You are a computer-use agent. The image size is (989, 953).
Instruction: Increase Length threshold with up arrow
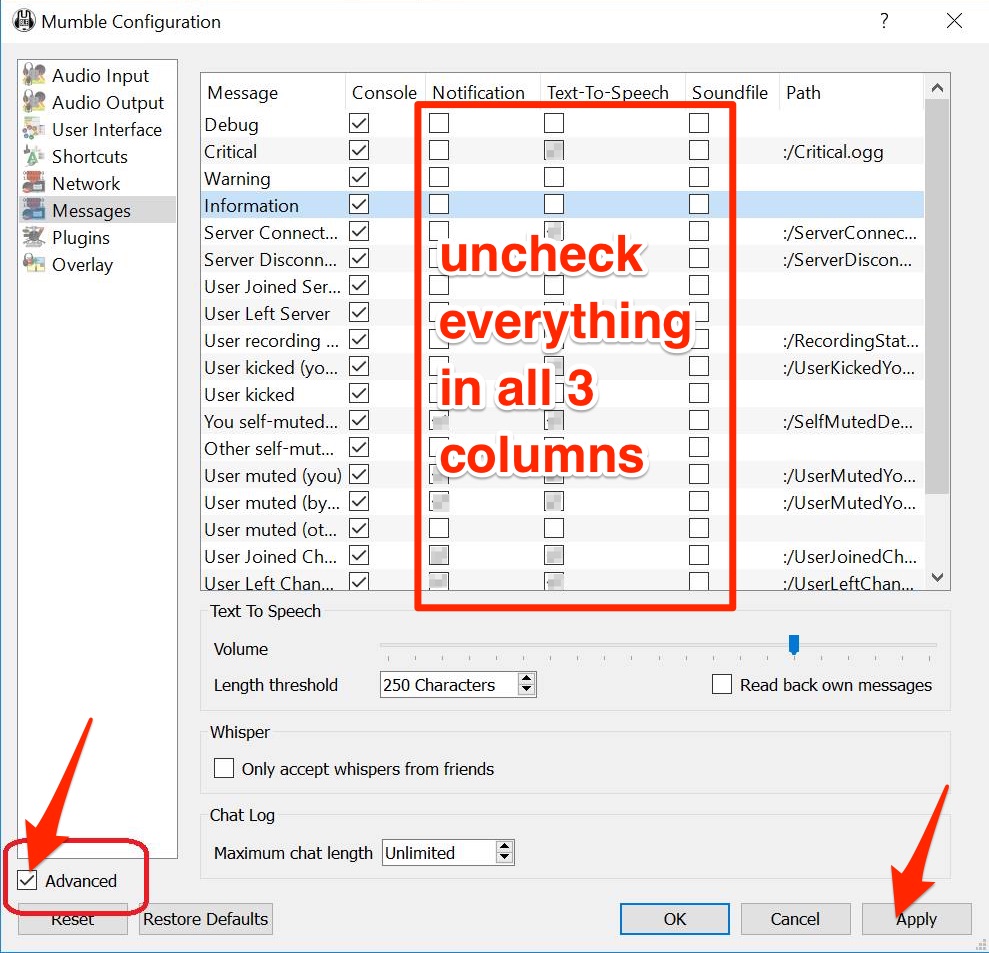pos(527,678)
